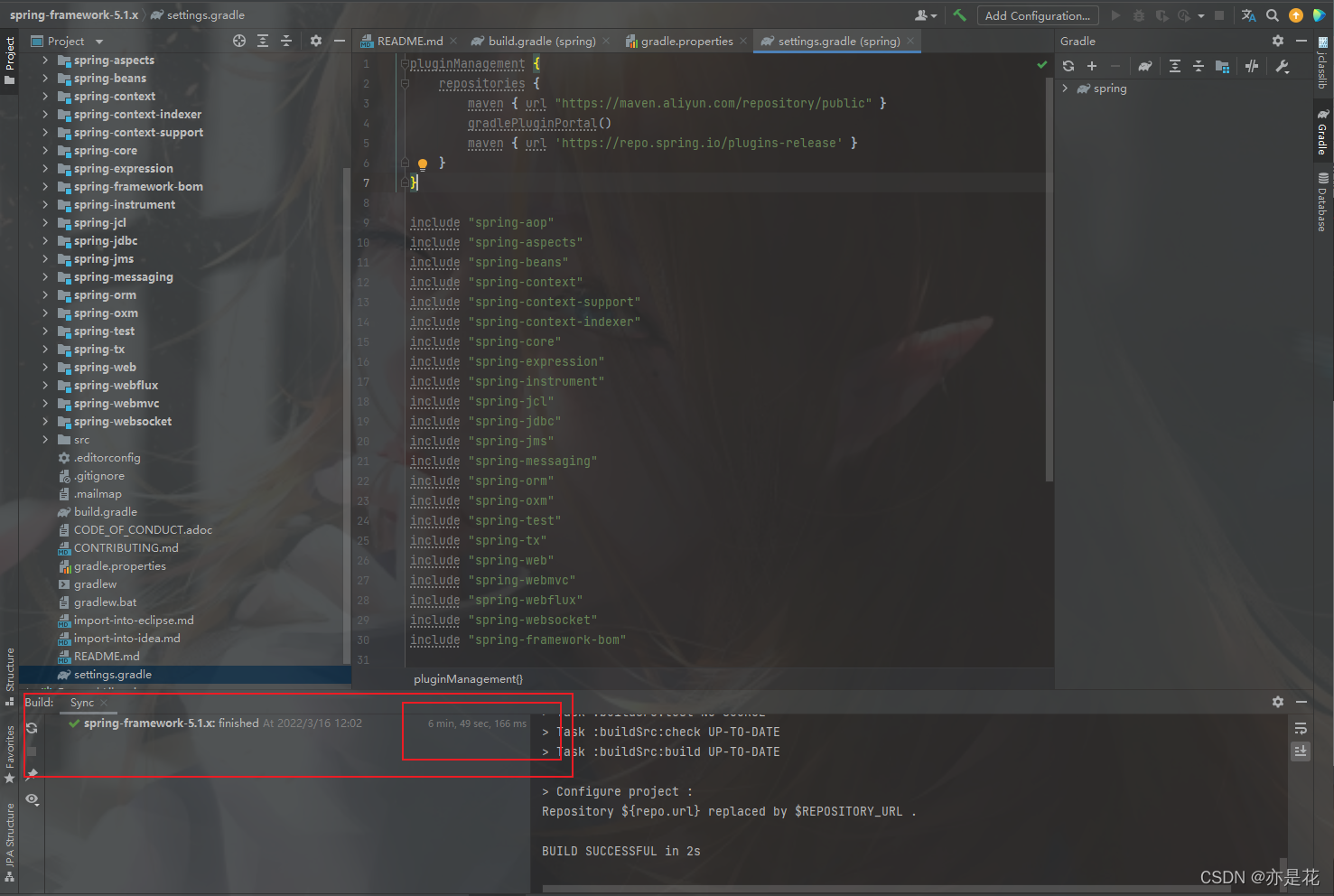Click Add Configuration button
Viewport: 1334px width, 896px height.
pos(1038,15)
